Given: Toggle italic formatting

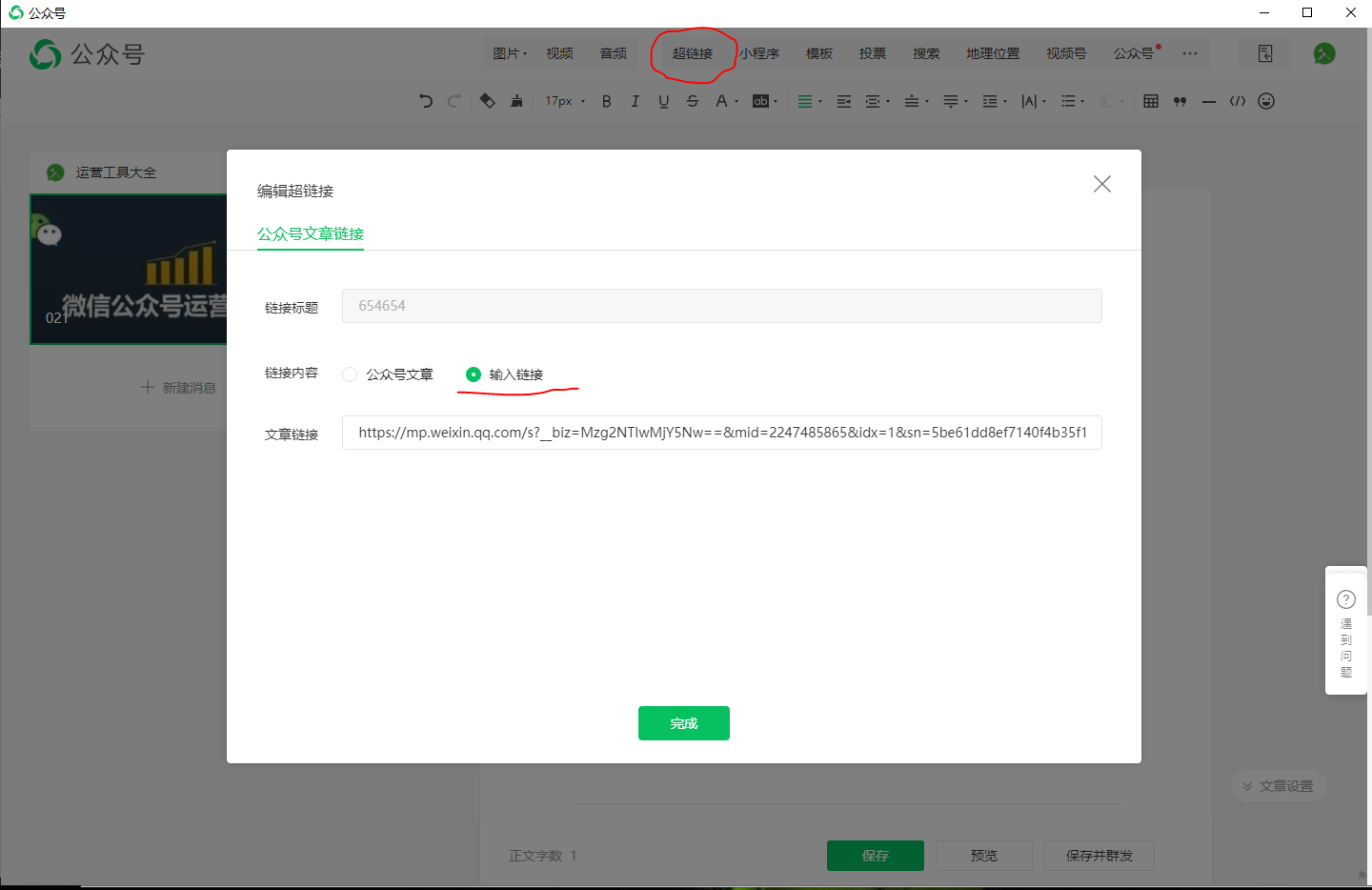Looking at the screenshot, I should [635, 101].
